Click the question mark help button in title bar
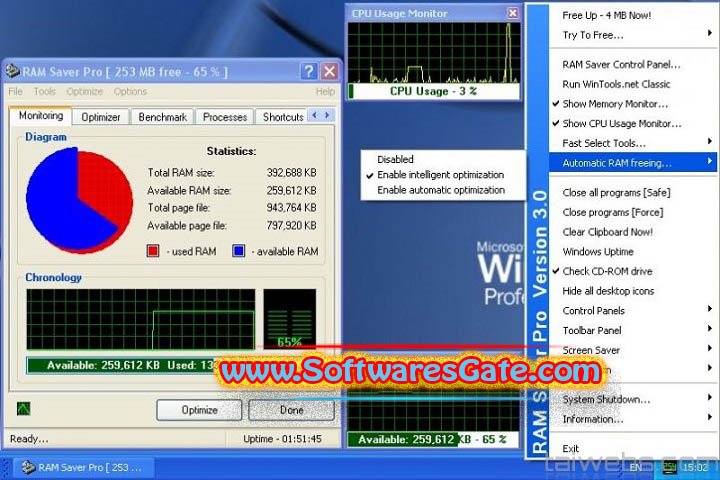Image resolution: width=720 pixels, height=480 pixels. [309, 71]
